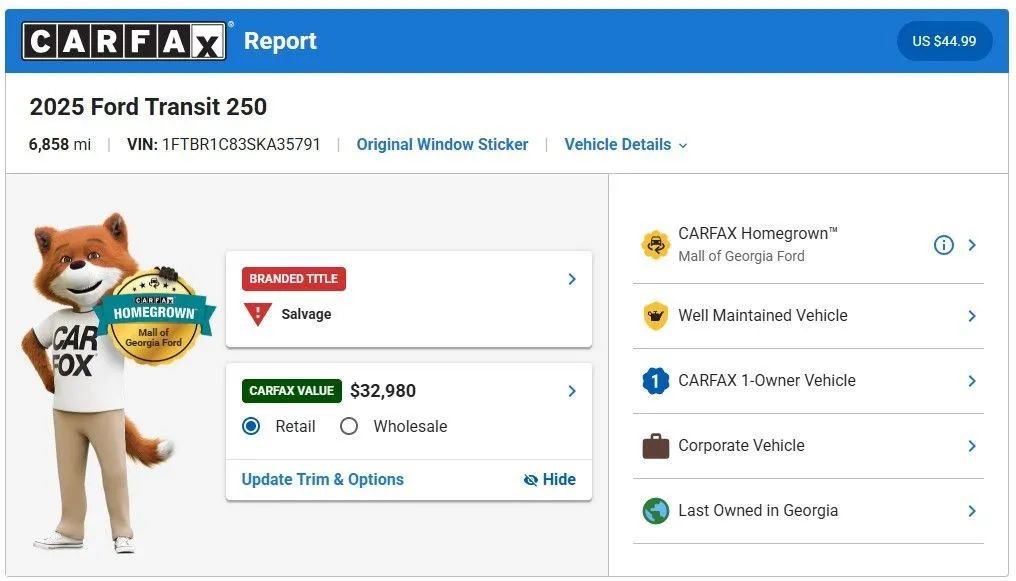Viewport: 1016px width, 581px height.
Task: Click the CARFAX logo
Action: coord(124,41)
